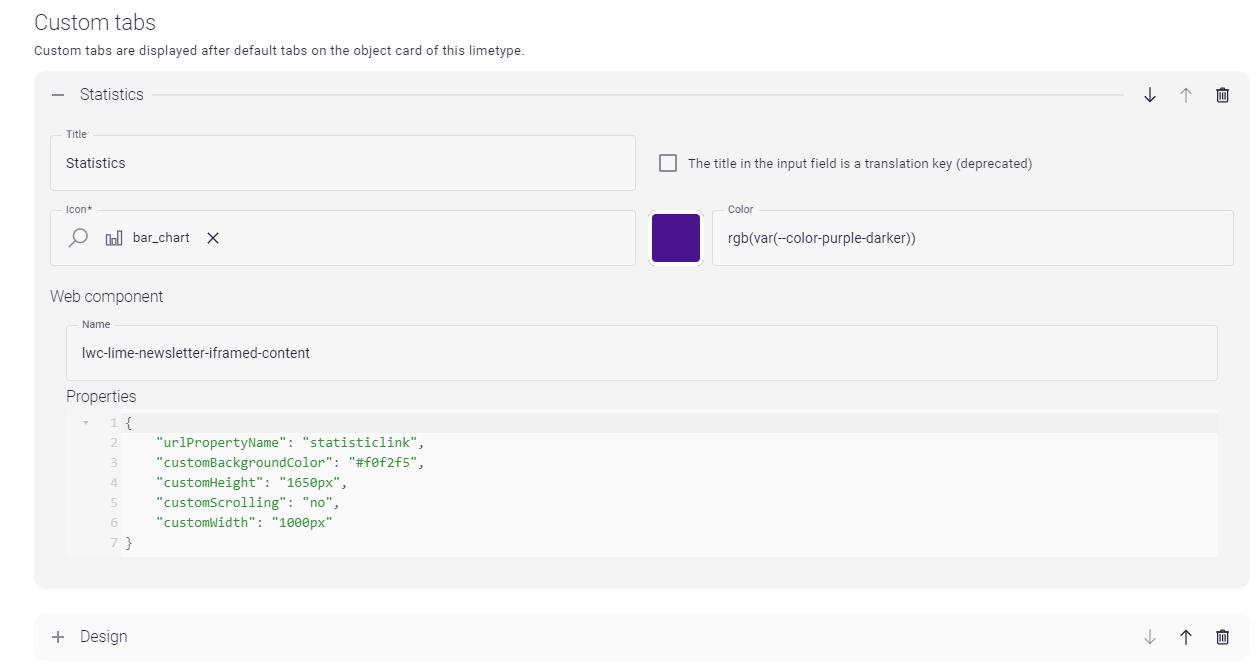Remove the bar_chart icon with the X

212,238
